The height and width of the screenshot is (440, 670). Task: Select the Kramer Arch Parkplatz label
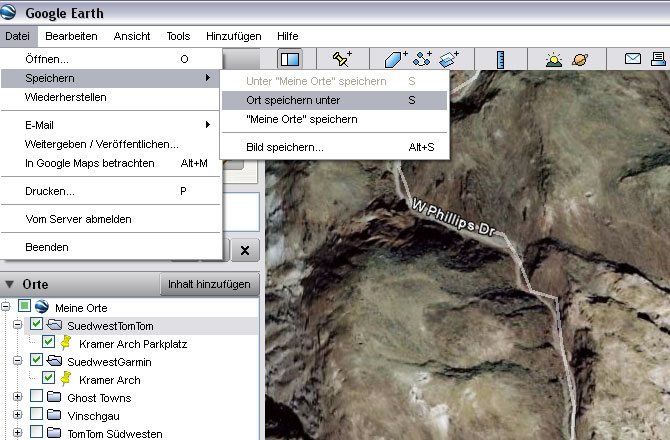coord(133,344)
